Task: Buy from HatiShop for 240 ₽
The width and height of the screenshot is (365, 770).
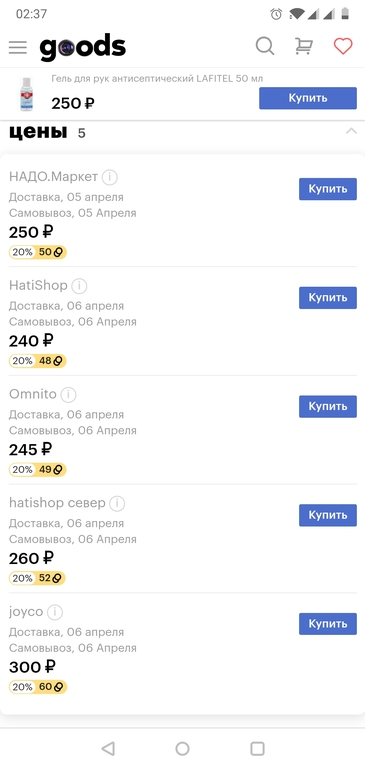Action: coord(328,298)
